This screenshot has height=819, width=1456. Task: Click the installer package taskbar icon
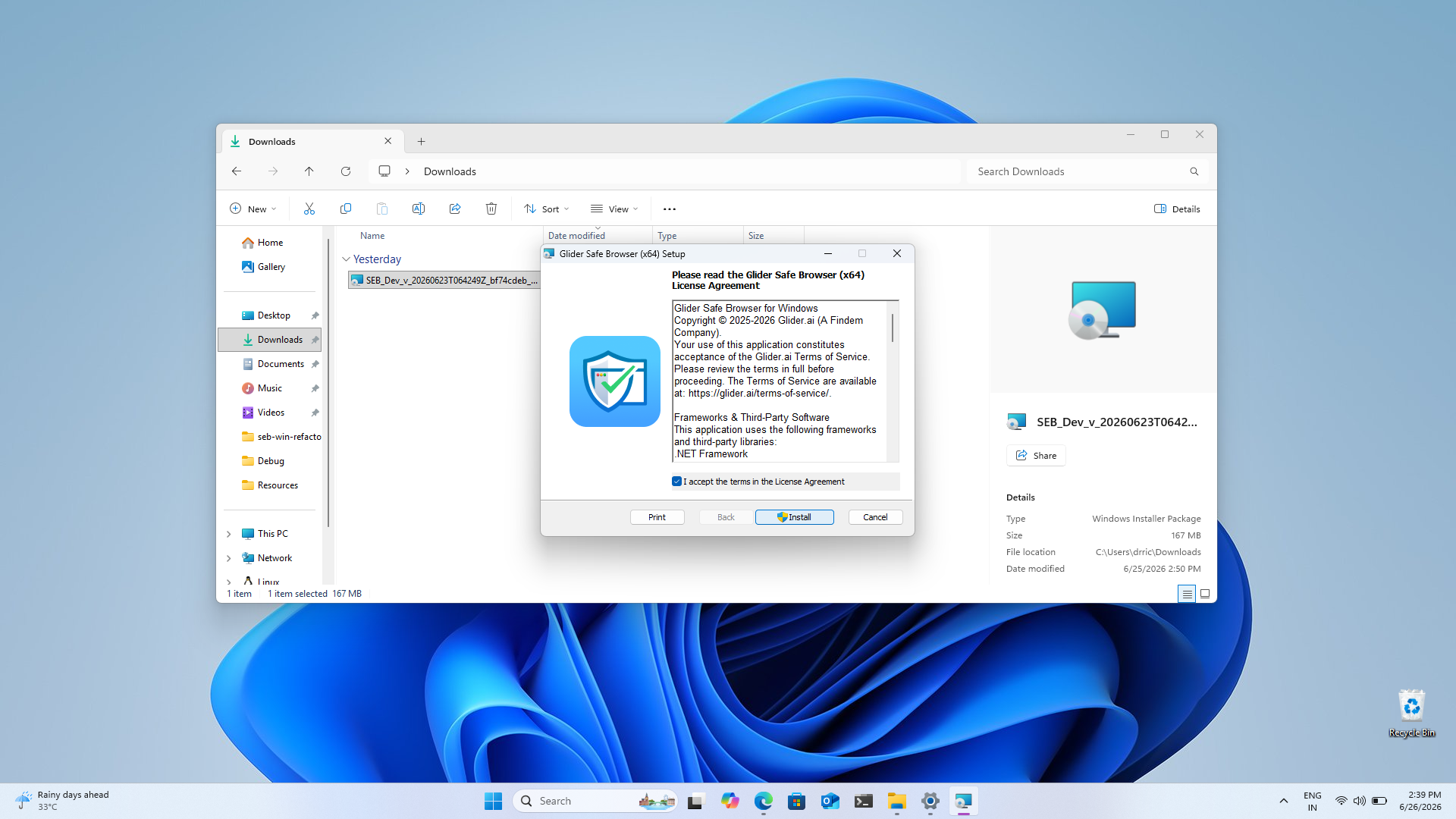pos(964,801)
